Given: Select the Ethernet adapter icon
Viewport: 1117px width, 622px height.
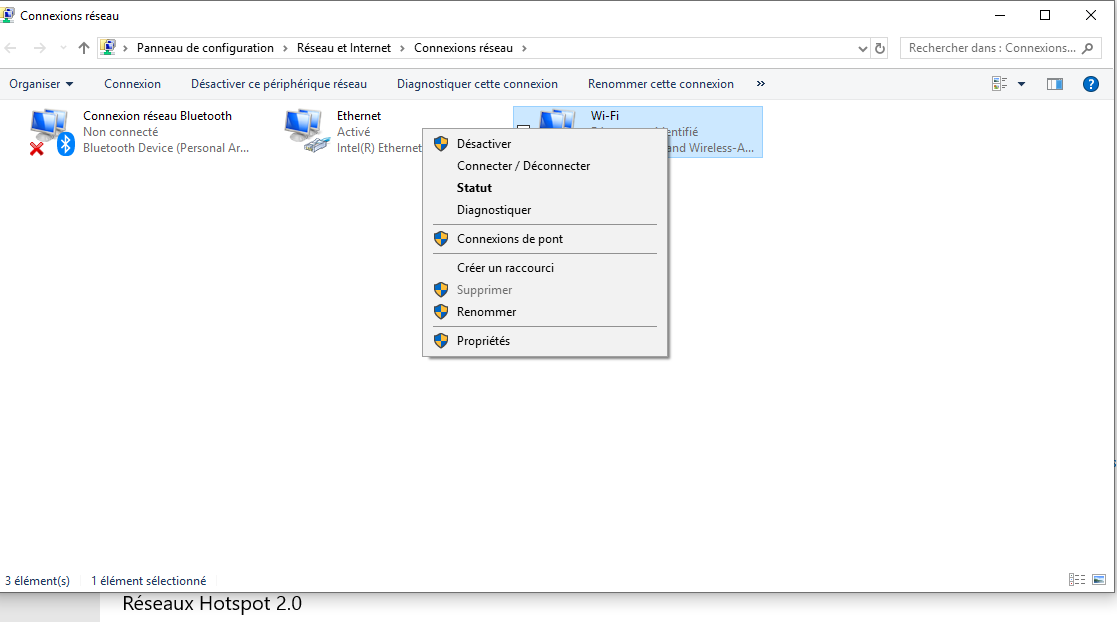Looking at the screenshot, I should click(305, 131).
